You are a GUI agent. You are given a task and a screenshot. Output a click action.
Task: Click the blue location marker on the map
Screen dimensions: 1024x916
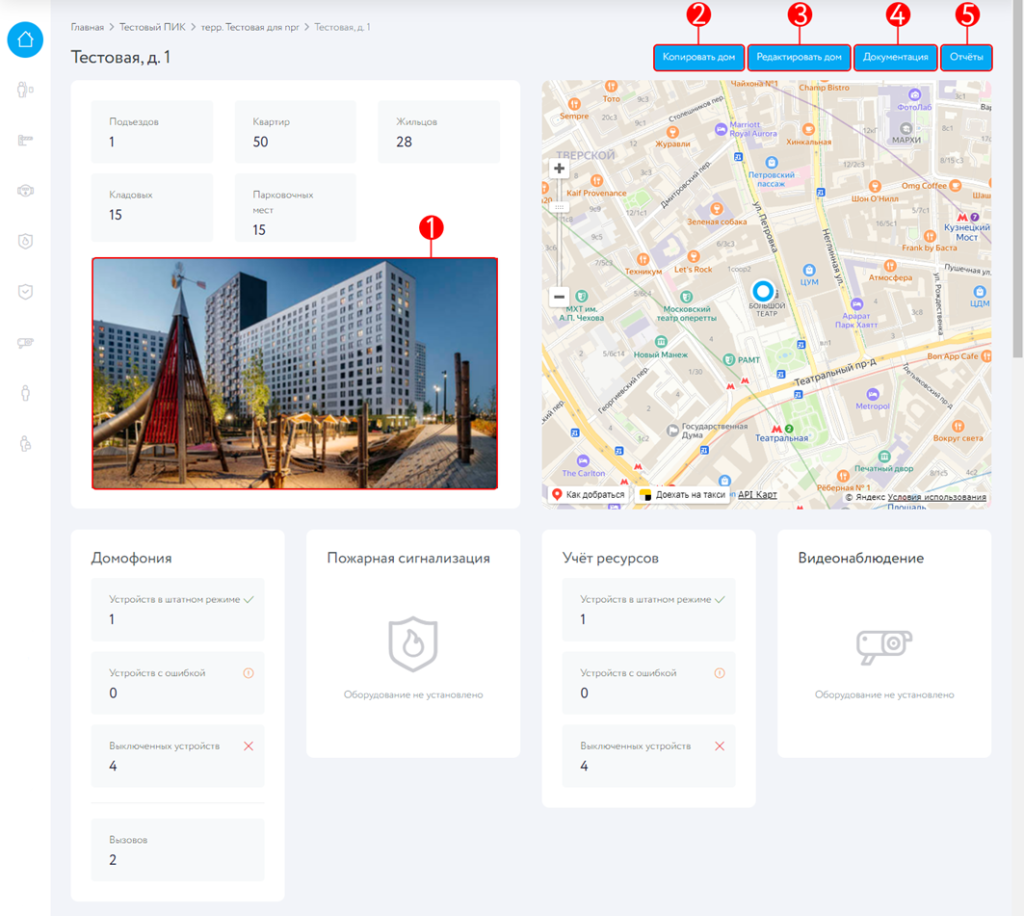(x=764, y=292)
